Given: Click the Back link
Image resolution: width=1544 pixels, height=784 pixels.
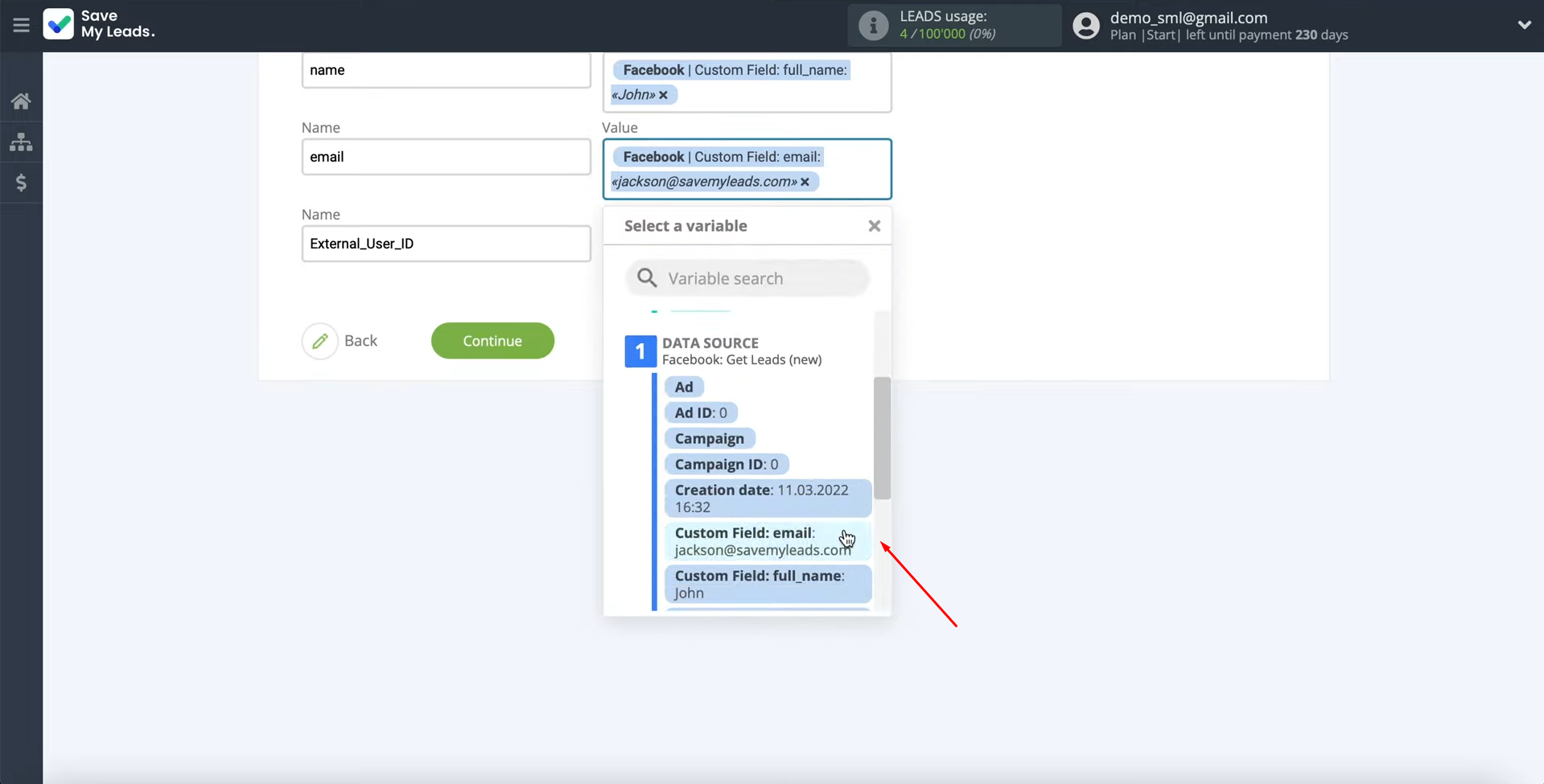Looking at the screenshot, I should click(360, 341).
